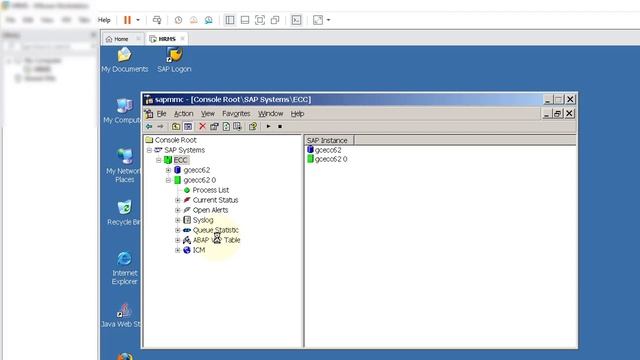This screenshot has width=640, height=360.
Task: Click the Up one level folder icon
Action: coord(176,127)
